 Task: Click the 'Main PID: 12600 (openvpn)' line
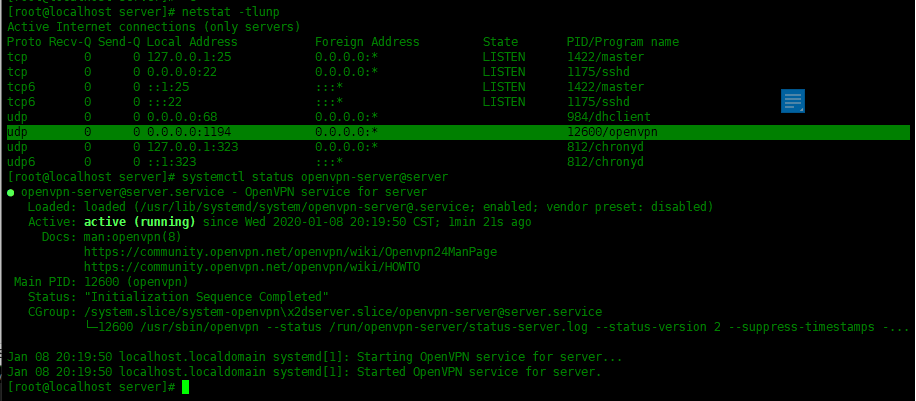(101, 282)
